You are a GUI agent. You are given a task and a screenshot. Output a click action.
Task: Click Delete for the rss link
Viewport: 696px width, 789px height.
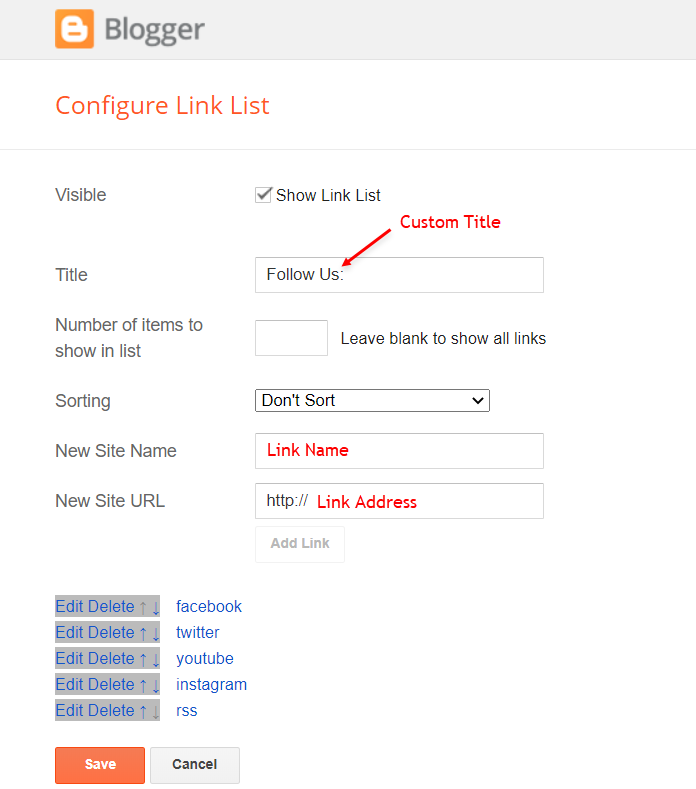[x=111, y=711]
